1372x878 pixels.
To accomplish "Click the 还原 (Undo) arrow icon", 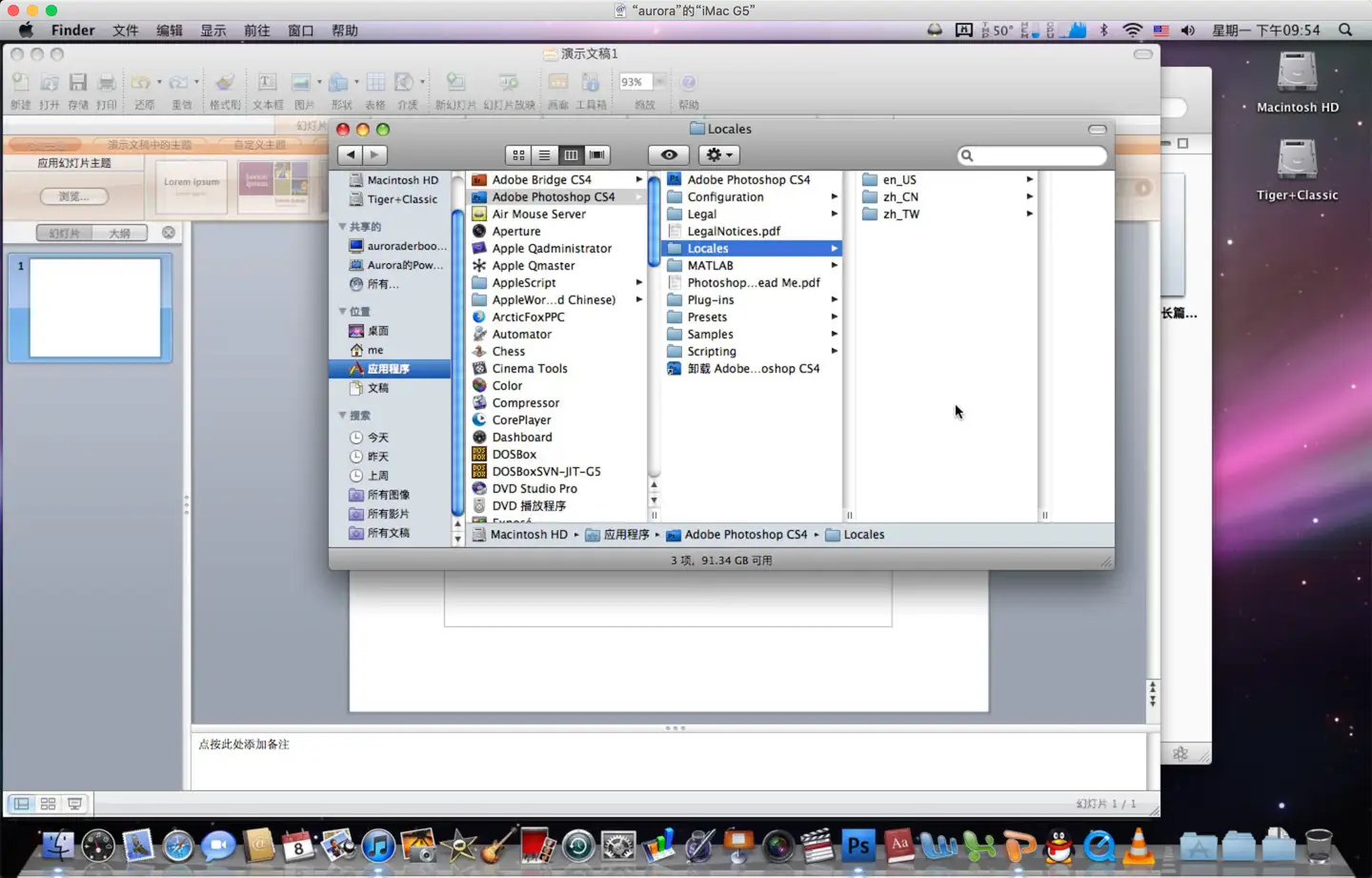I will (x=141, y=83).
